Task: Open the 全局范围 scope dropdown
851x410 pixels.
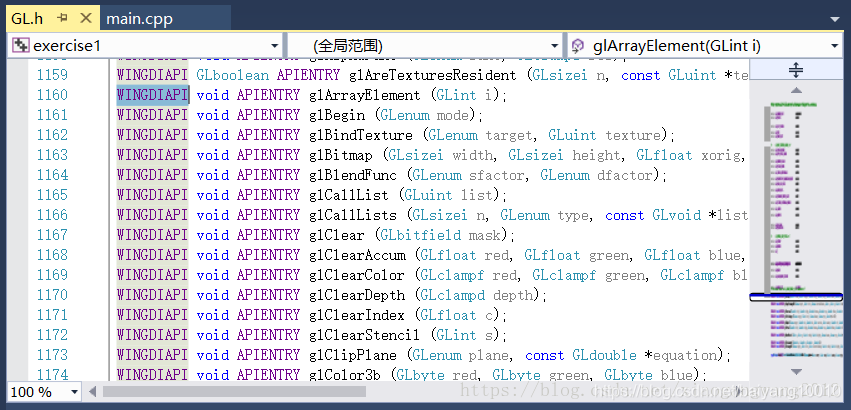Action: point(554,46)
